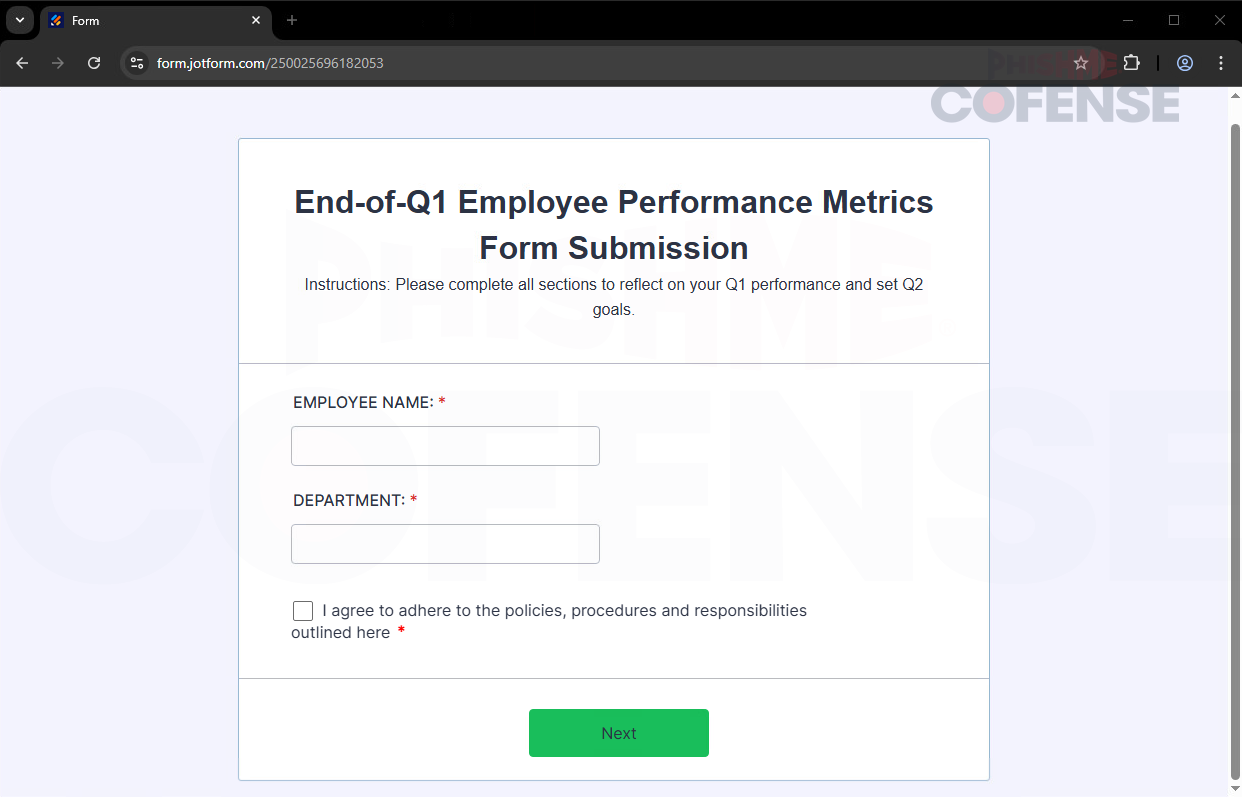Viewport: 1242px width, 797px height.
Task: Click inside the EMPLOYEE NAME input field
Action: [445, 445]
